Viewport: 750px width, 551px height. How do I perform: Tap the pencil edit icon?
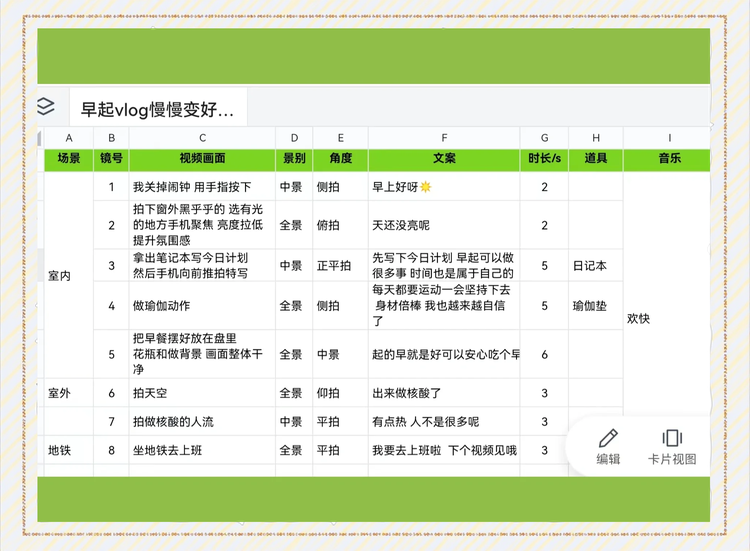point(608,438)
